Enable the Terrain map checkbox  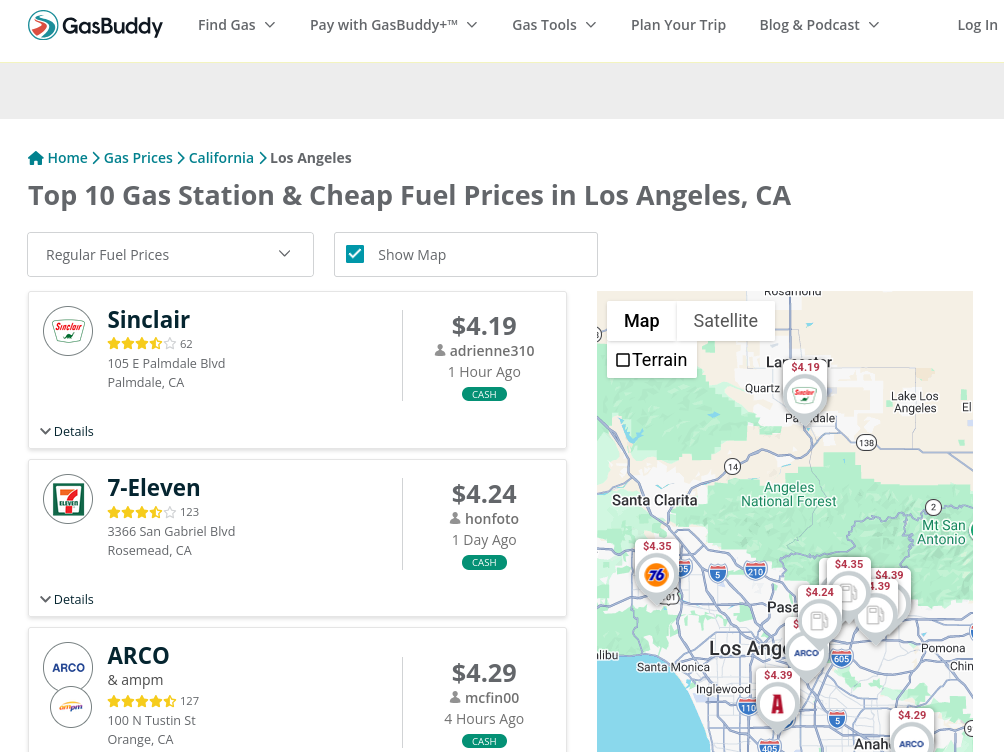(x=623, y=360)
